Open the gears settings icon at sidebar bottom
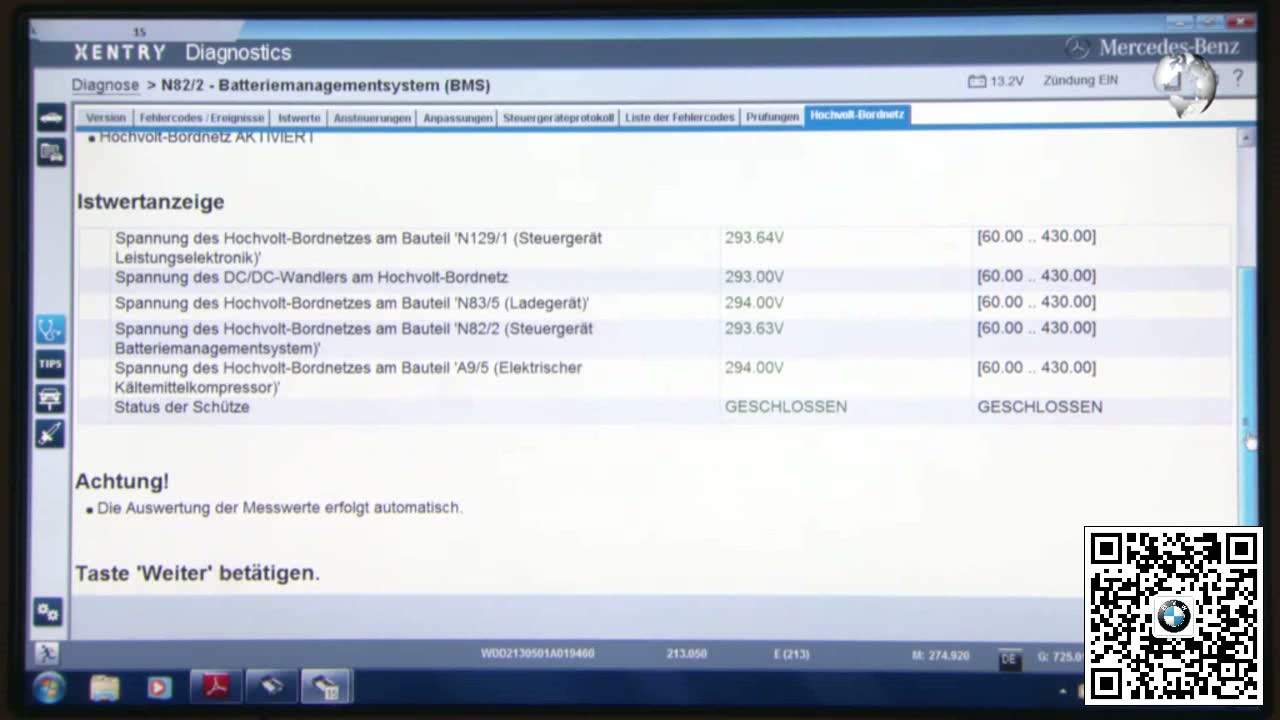The width and height of the screenshot is (1280, 720). (x=48, y=611)
